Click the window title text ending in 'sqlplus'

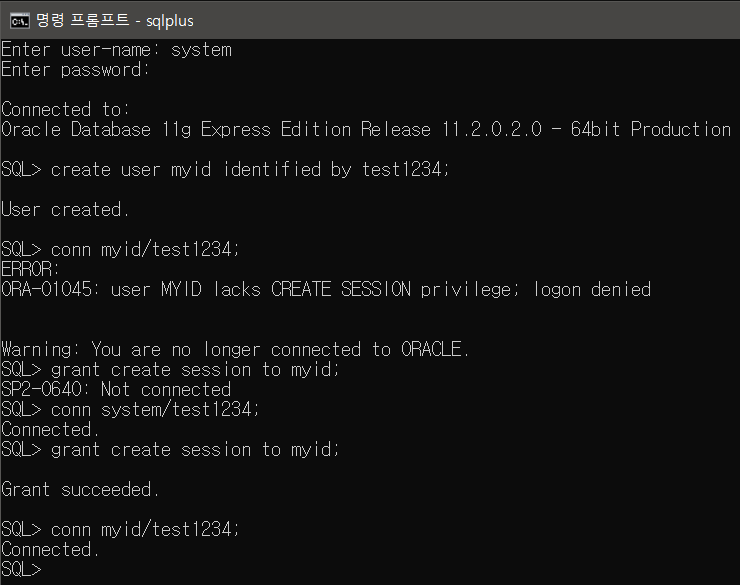(x=115, y=21)
